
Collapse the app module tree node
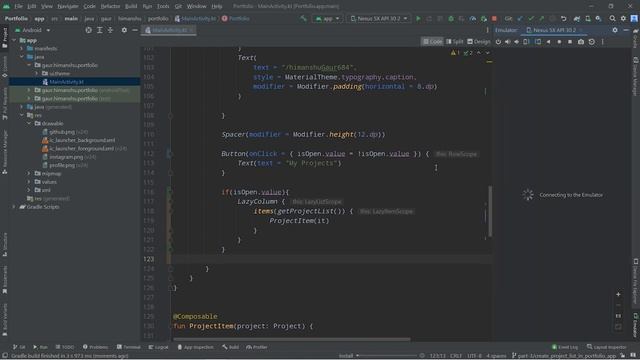(14, 40)
